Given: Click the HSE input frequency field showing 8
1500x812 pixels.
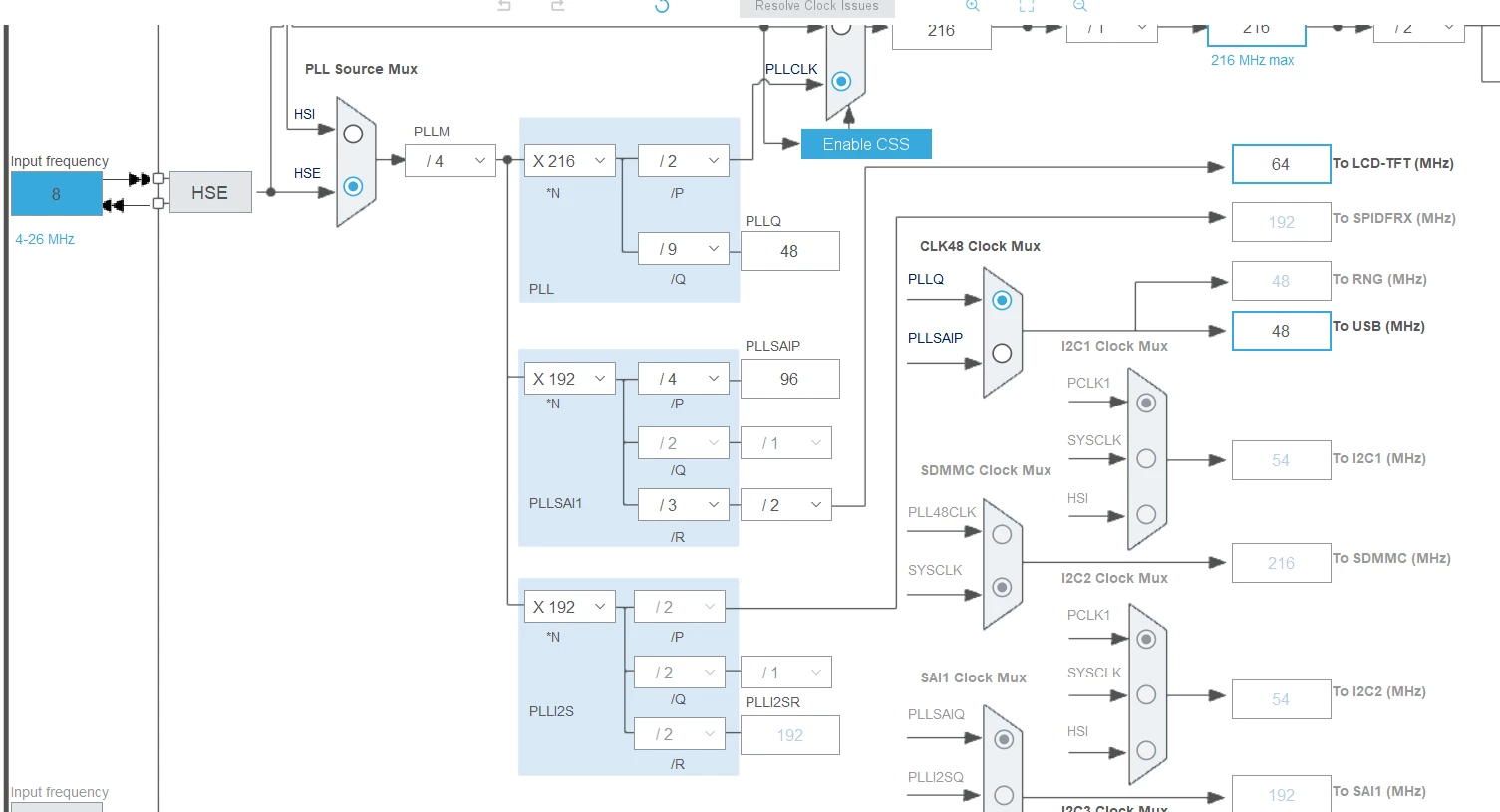Looking at the screenshot, I should (56, 194).
